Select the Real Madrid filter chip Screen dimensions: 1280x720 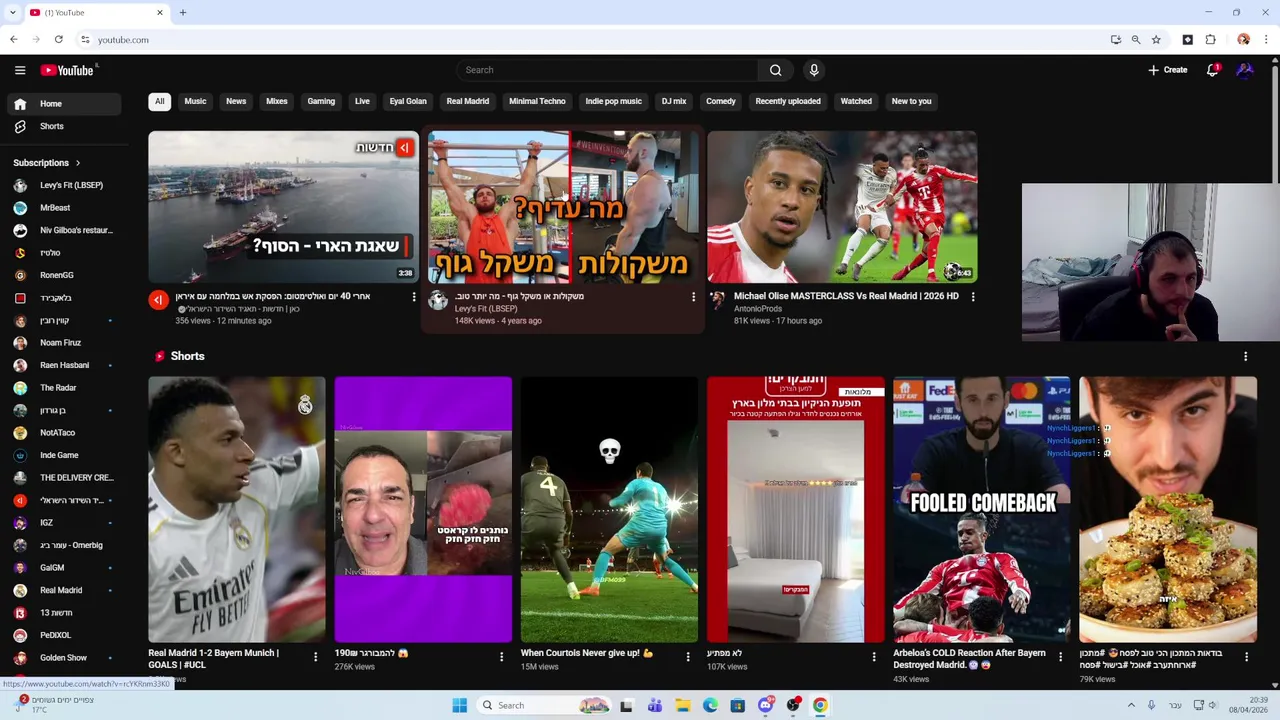click(x=468, y=101)
